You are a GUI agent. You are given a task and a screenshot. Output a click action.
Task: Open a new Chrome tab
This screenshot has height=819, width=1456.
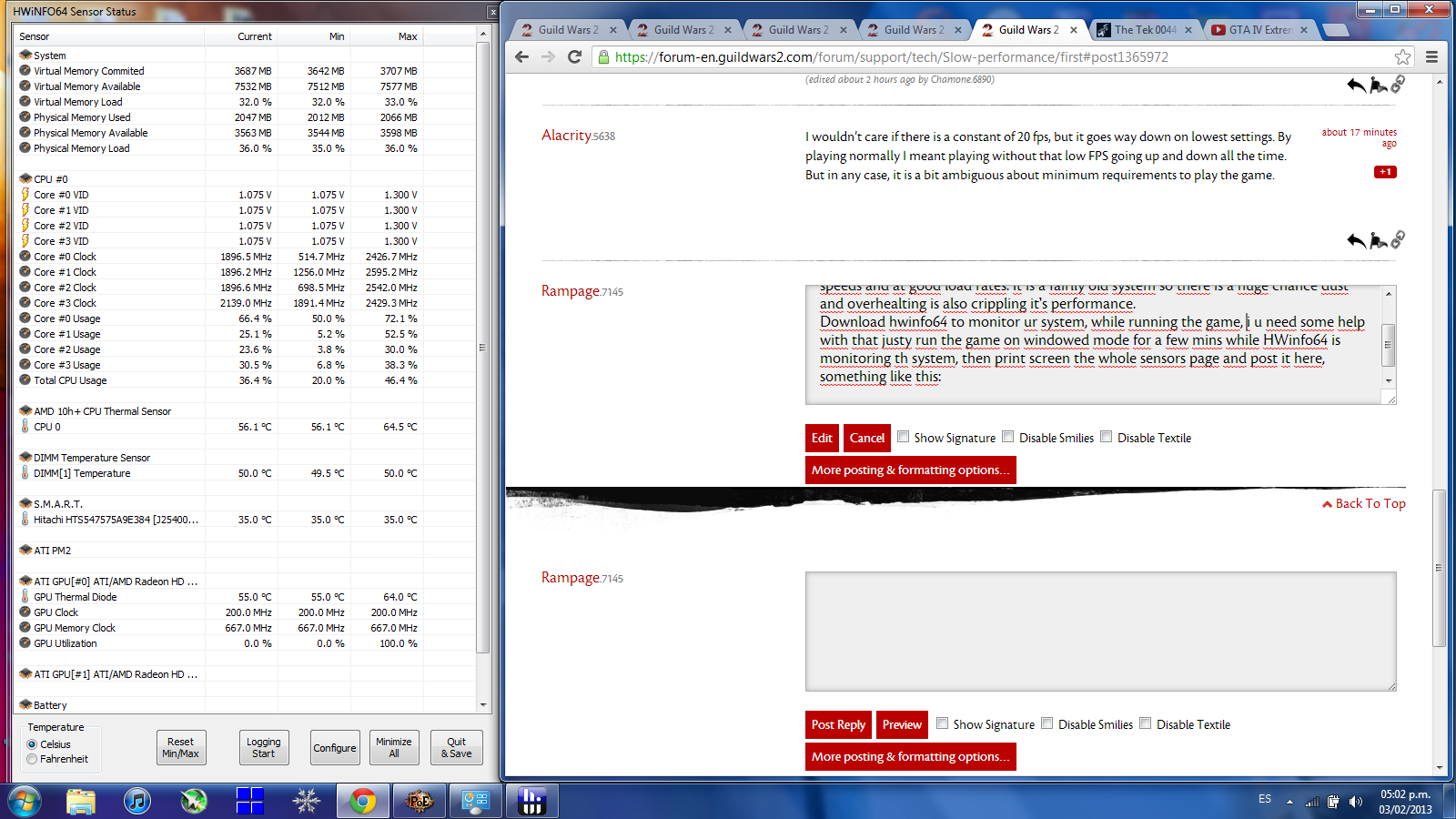(x=1336, y=30)
